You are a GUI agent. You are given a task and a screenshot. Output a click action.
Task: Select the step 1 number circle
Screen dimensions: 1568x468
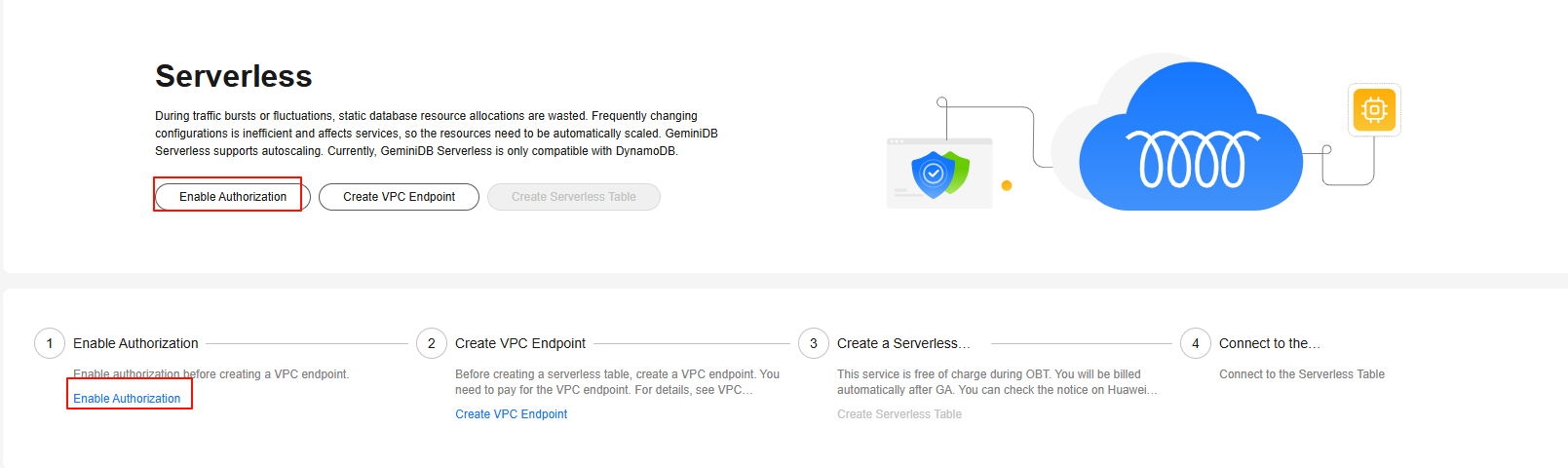50,343
